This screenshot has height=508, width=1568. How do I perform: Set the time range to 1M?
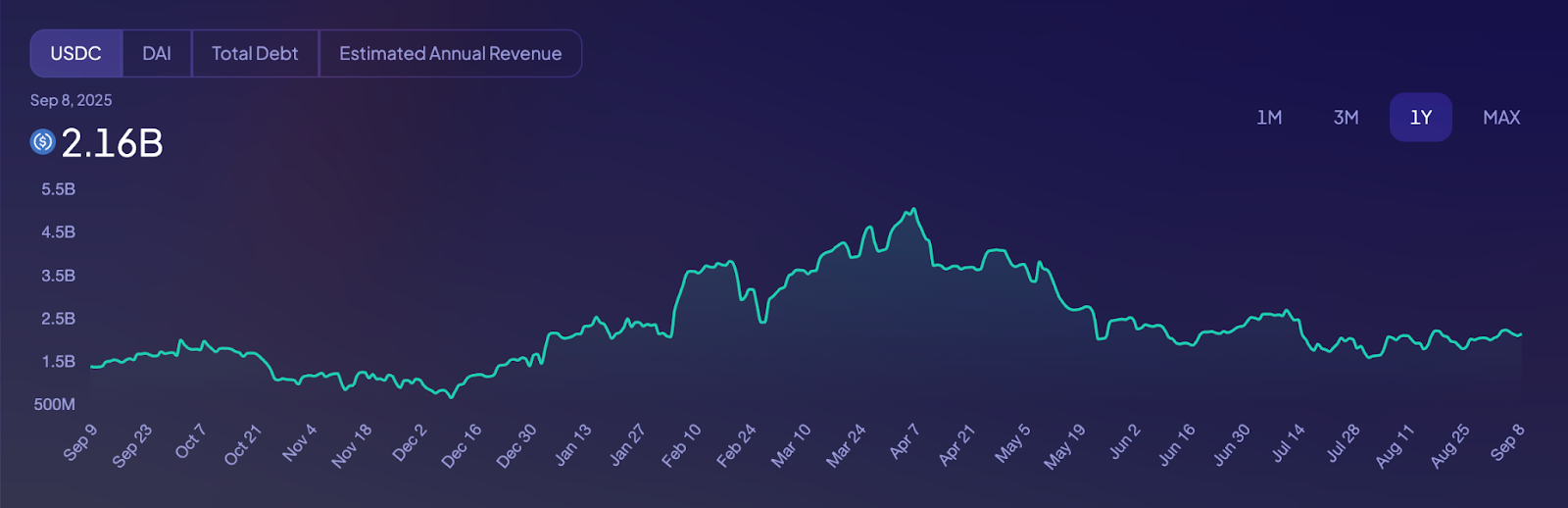(x=1269, y=118)
